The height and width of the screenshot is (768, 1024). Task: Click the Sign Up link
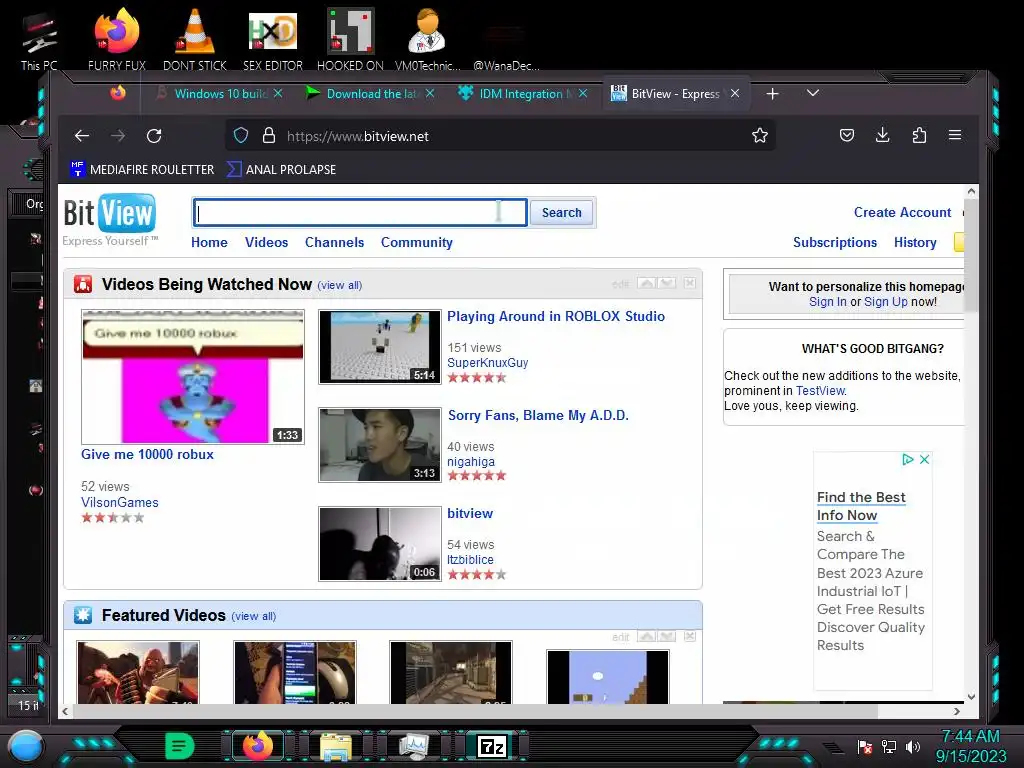click(886, 302)
